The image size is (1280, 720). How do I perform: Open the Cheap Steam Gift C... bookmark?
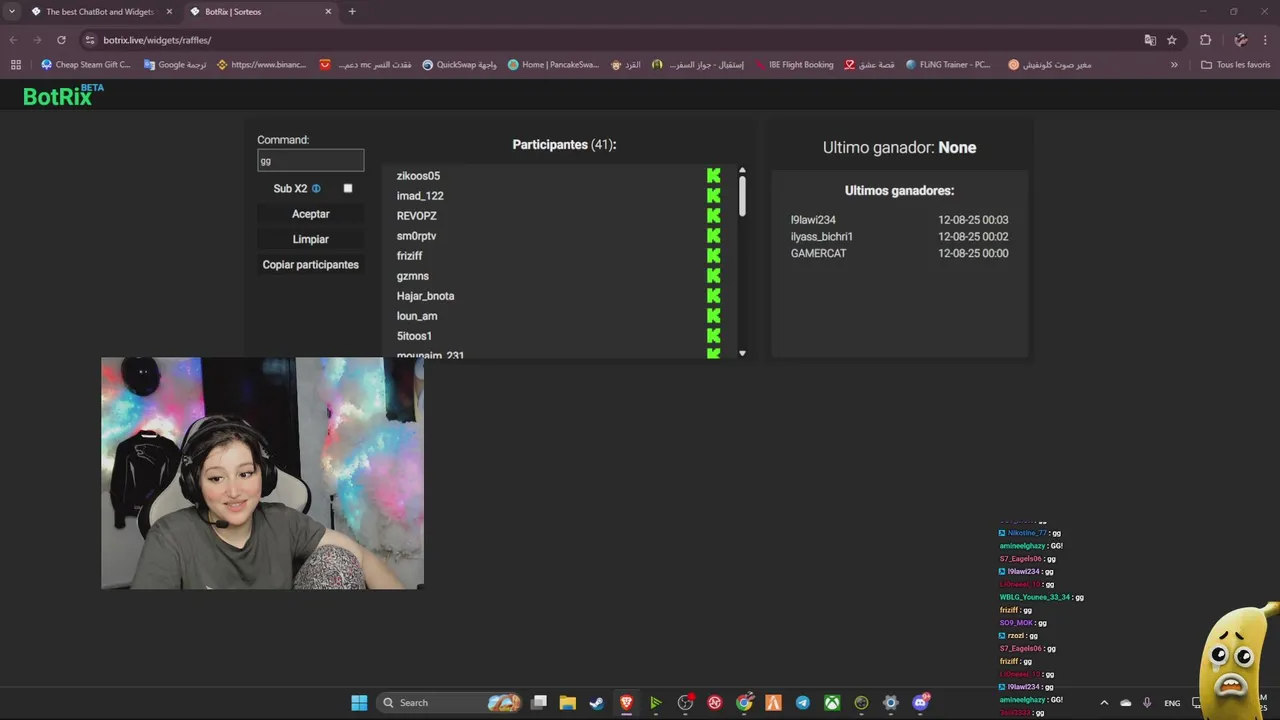[x=86, y=65]
